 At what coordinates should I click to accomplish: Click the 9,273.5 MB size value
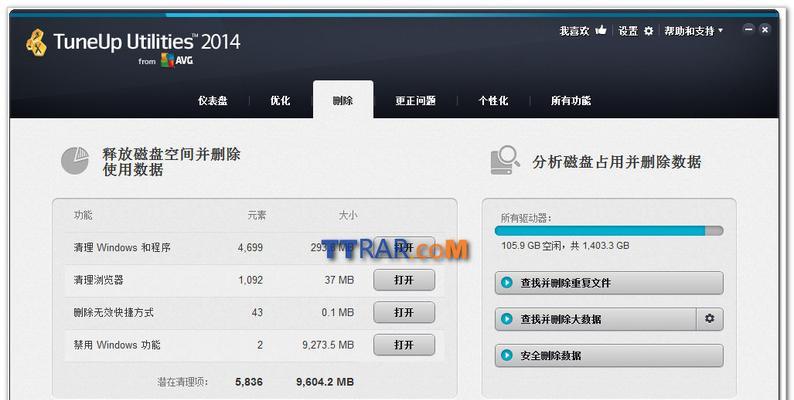coord(328,345)
